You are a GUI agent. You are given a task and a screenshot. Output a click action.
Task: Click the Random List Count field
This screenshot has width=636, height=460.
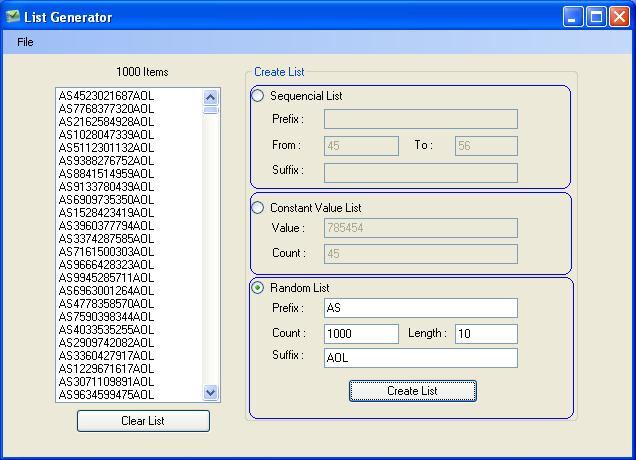(360, 333)
